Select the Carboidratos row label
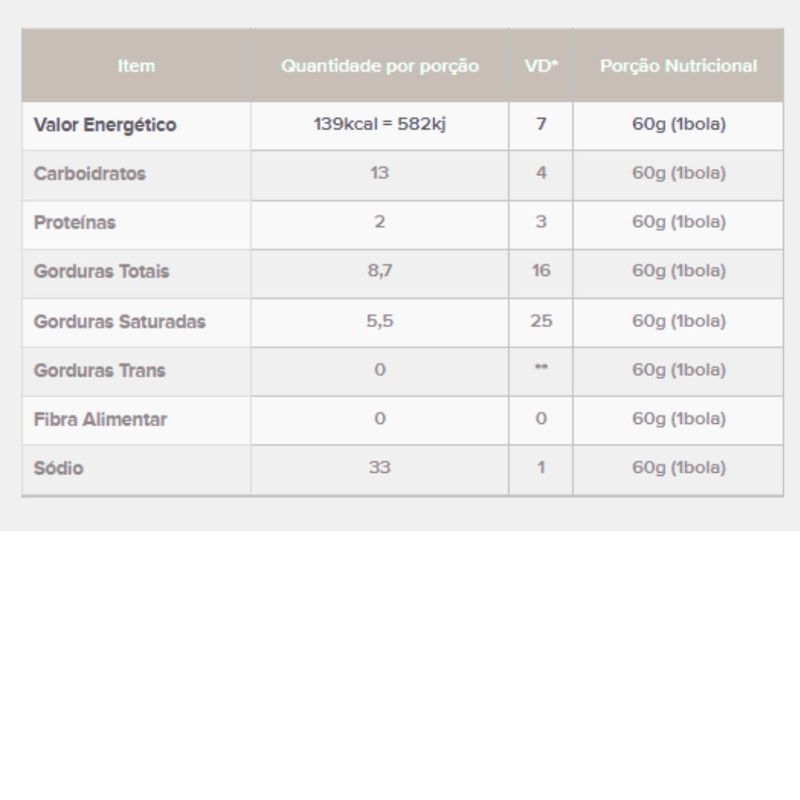The image size is (800, 800). [89, 174]
